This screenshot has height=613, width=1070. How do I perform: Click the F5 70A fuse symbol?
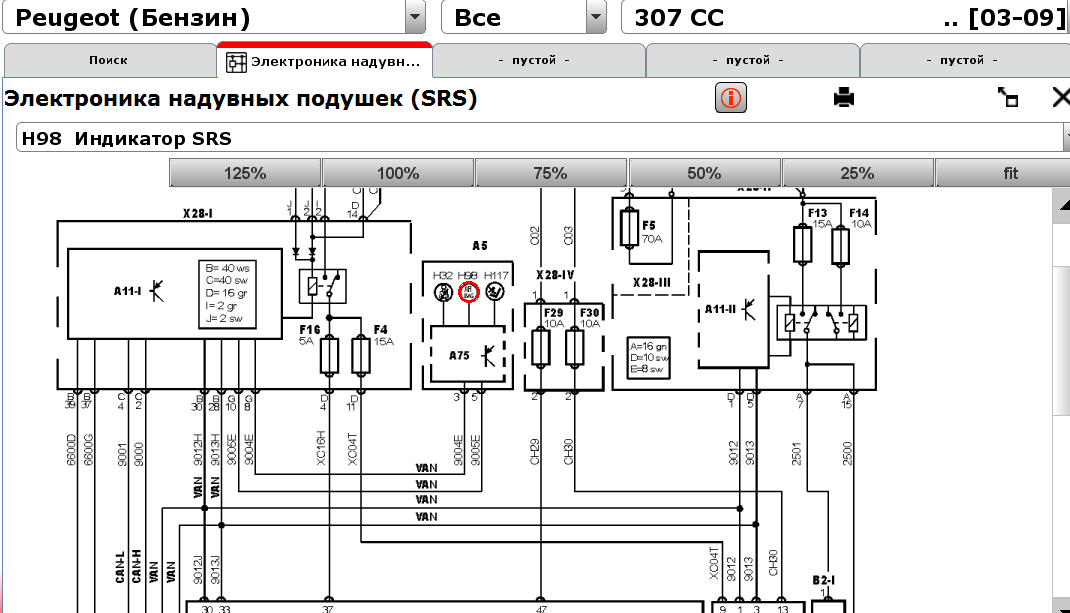[x=629, y=228]
